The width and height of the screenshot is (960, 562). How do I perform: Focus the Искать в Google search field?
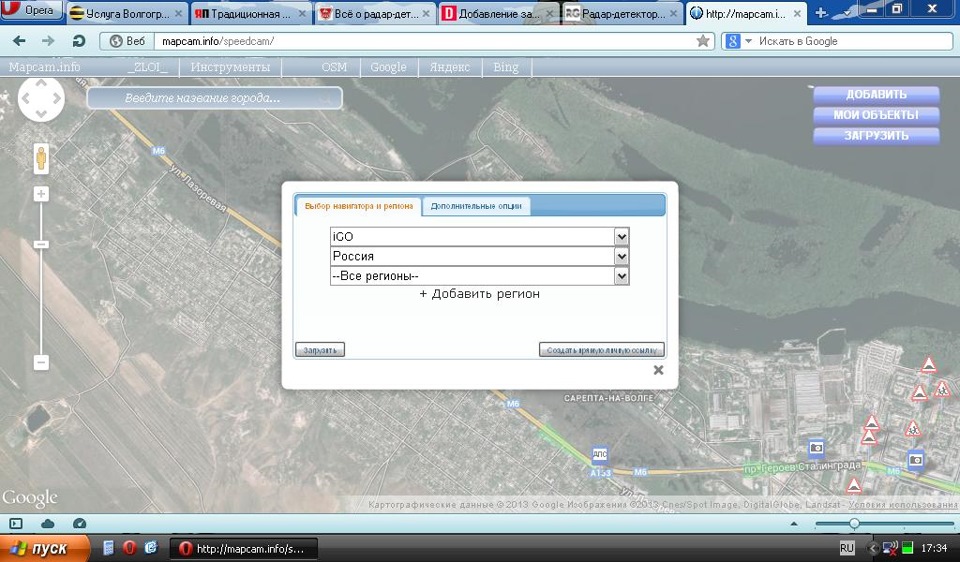click(854, 41)
